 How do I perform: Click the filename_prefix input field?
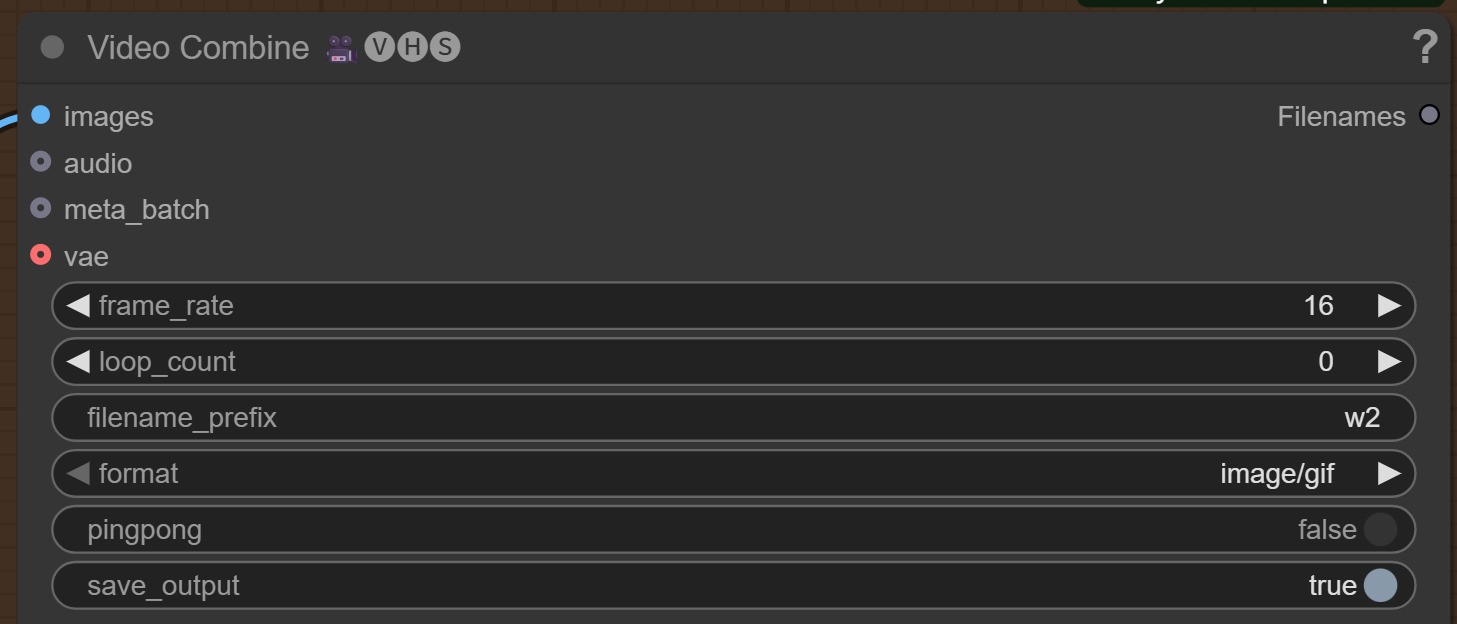point(733,417)
